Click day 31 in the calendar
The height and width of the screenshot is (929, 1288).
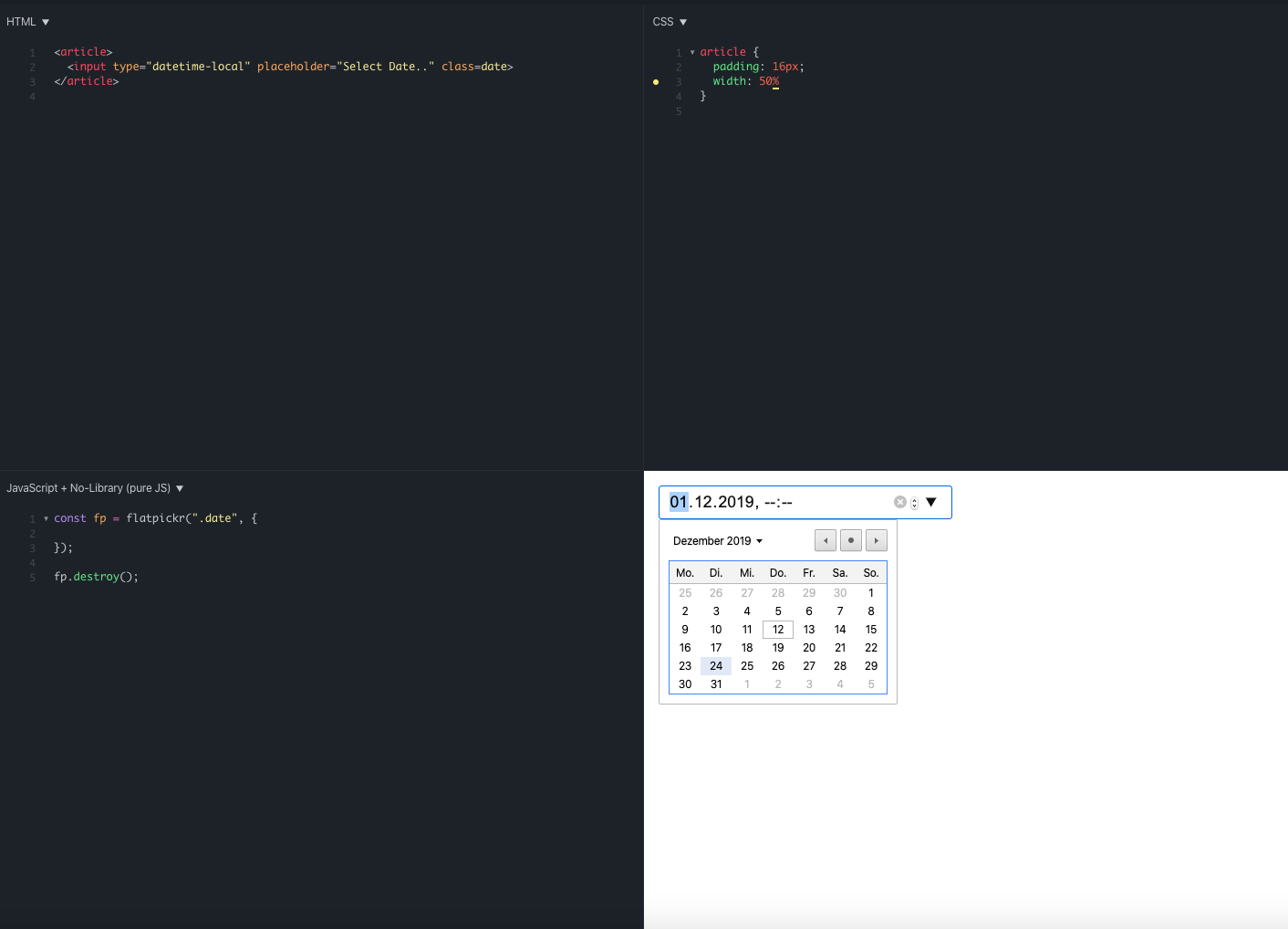(716, 684)
